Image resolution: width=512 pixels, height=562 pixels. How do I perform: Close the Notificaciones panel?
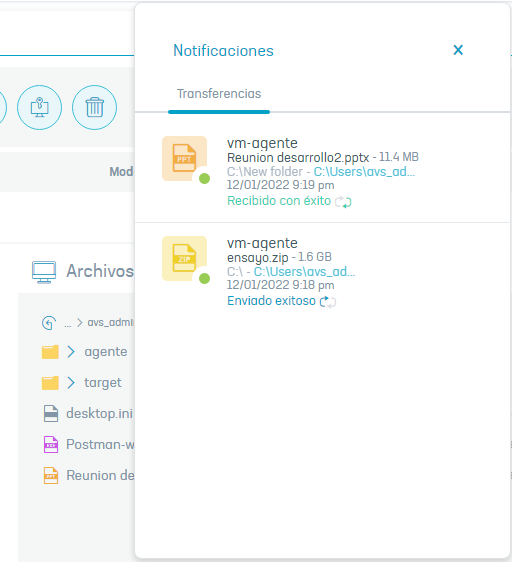pyautogui.click(x=458, y=50)
